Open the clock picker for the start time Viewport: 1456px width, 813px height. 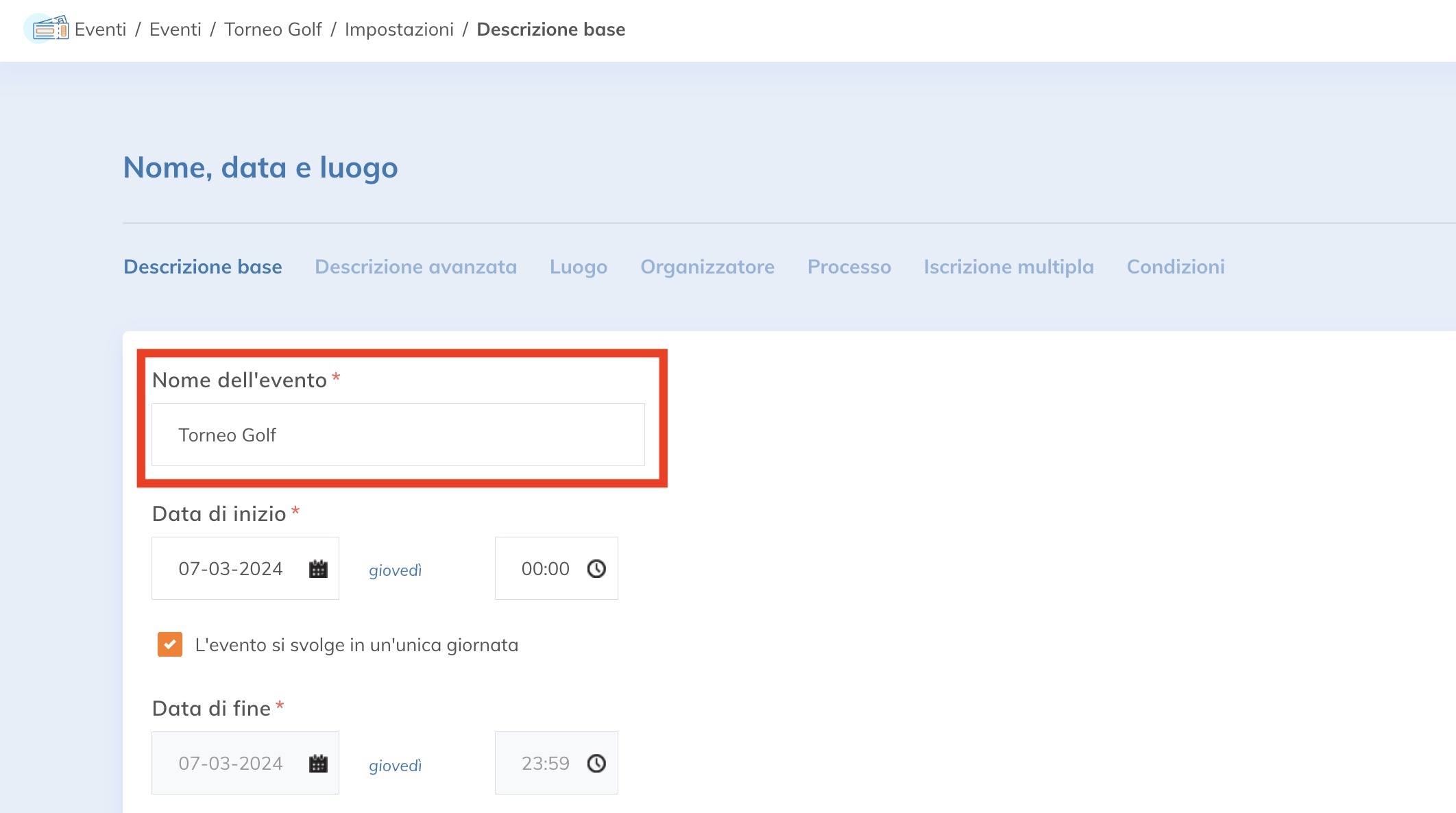pos(596,568)
